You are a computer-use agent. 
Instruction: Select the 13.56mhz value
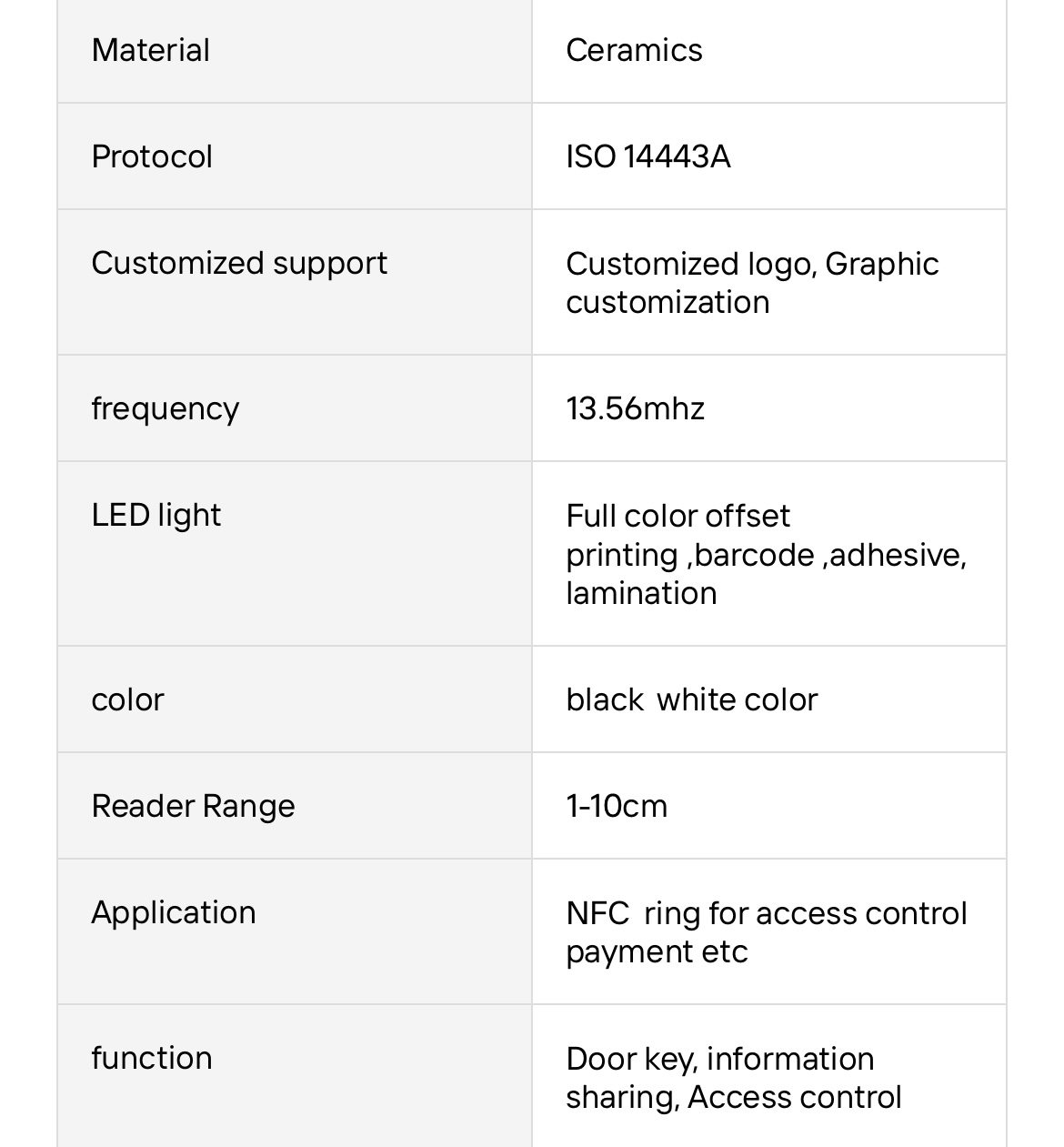(636, 408)
